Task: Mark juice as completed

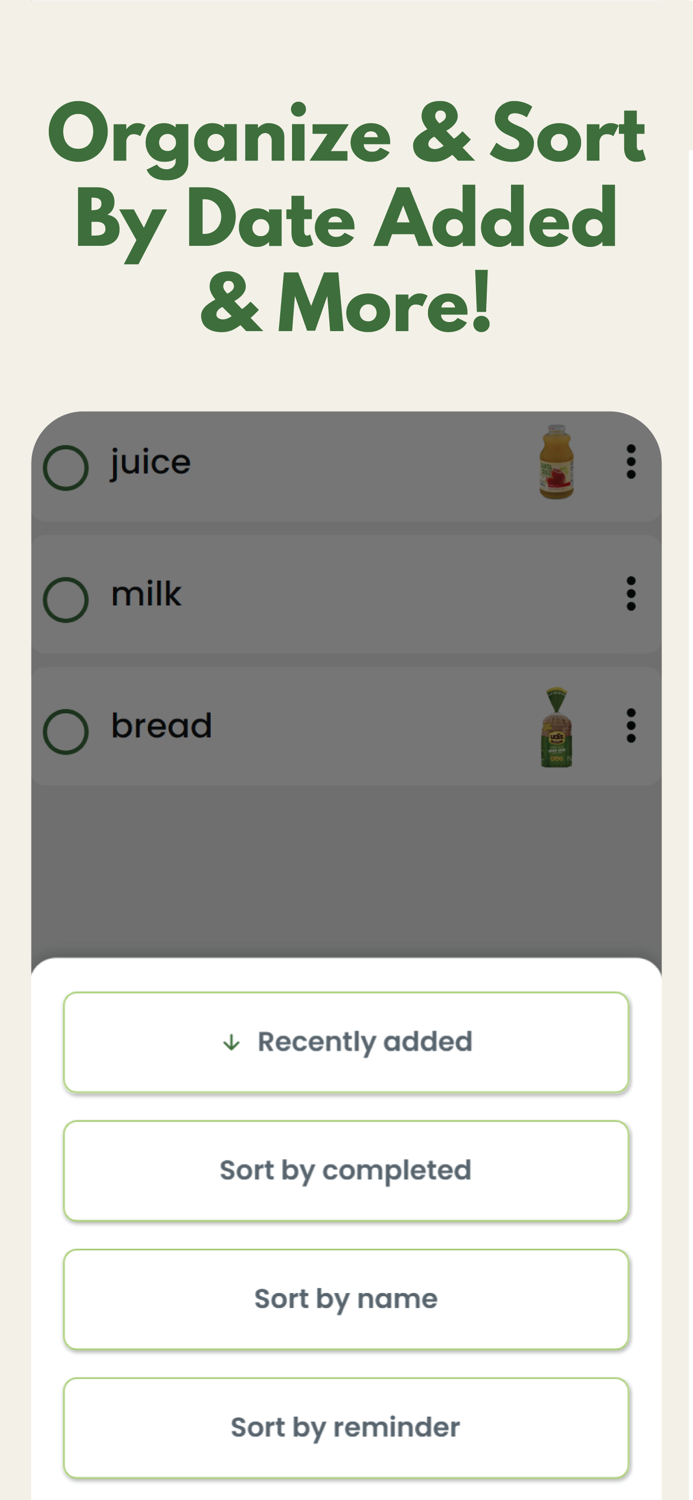Action: click(65, 467)
